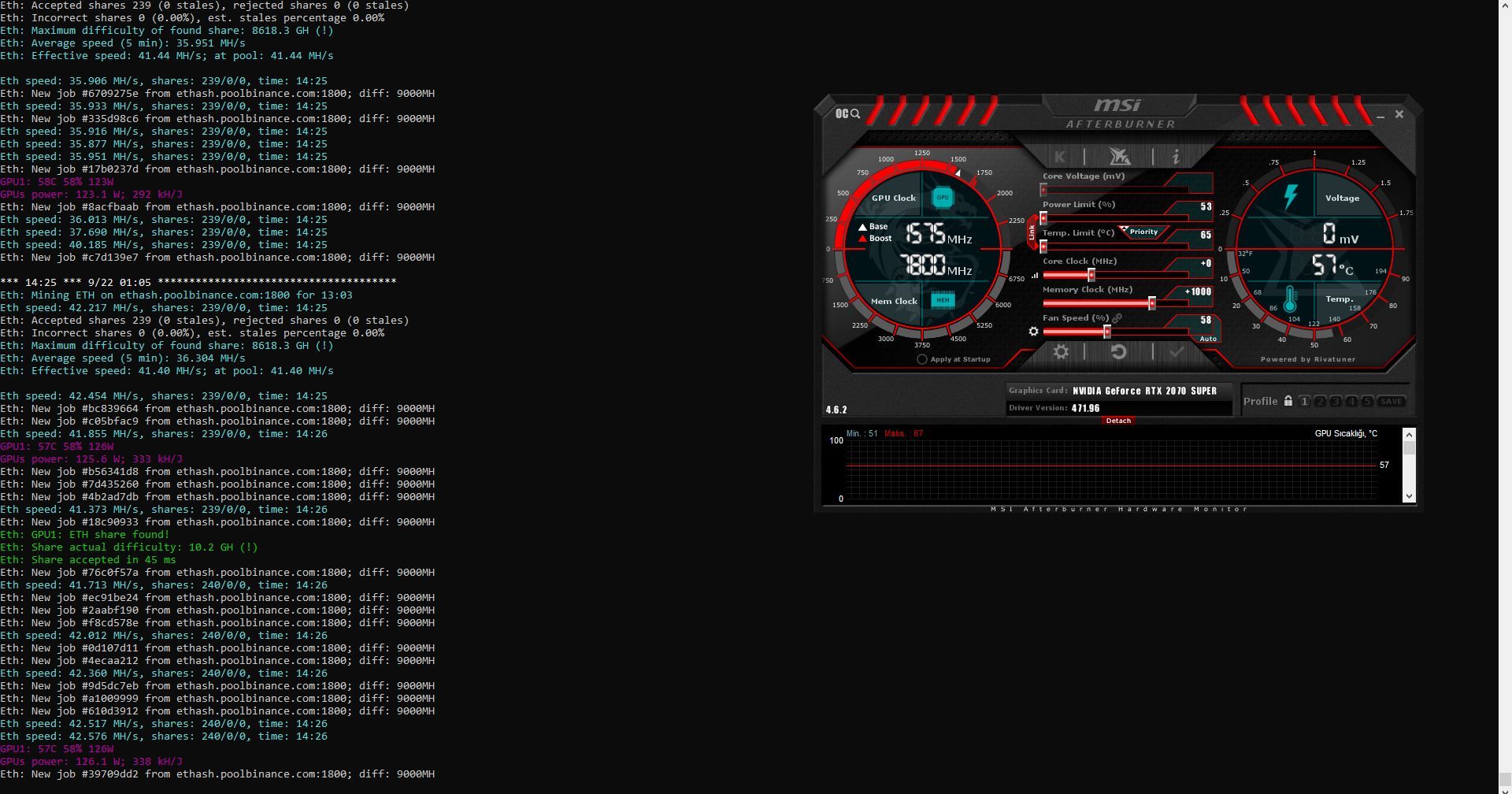Screen dimensions: 1512x794
Task: Click the console window vertical scrollbar
Action: point(1505,397)
